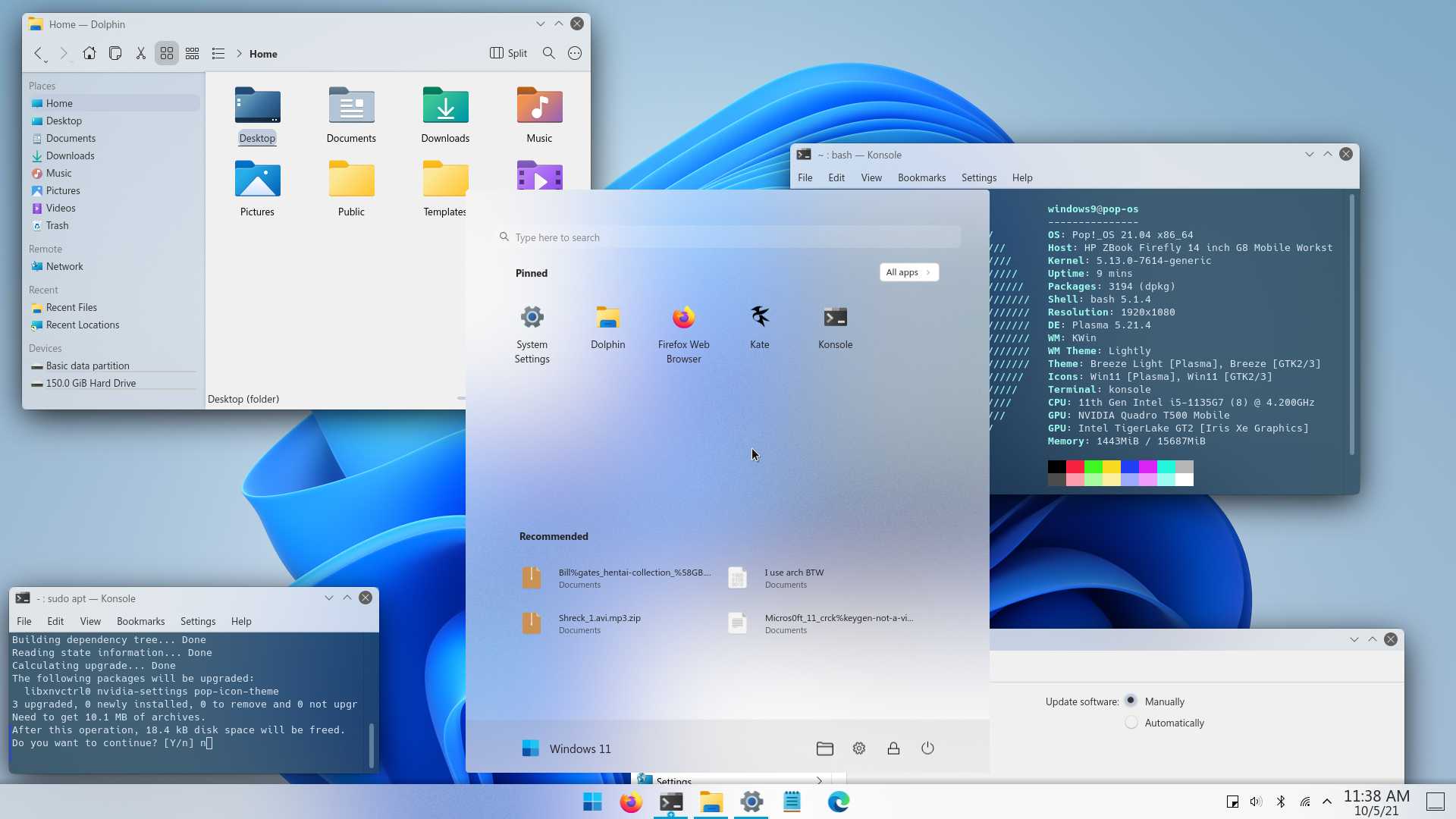
Task: Open View menu in sudo apt Konsole
Action: [x=90, y=621]
